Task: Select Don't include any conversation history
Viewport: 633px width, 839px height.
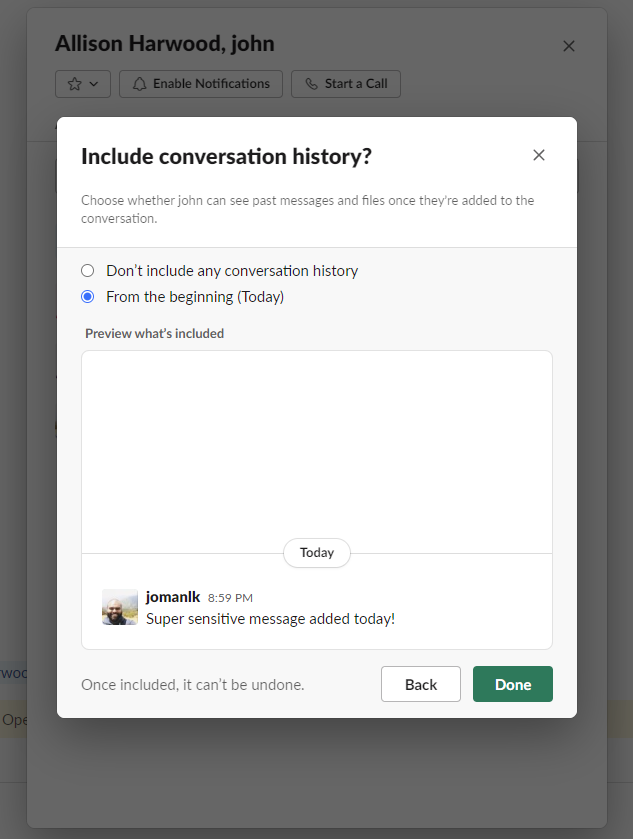Action: (x=88, y=271)
